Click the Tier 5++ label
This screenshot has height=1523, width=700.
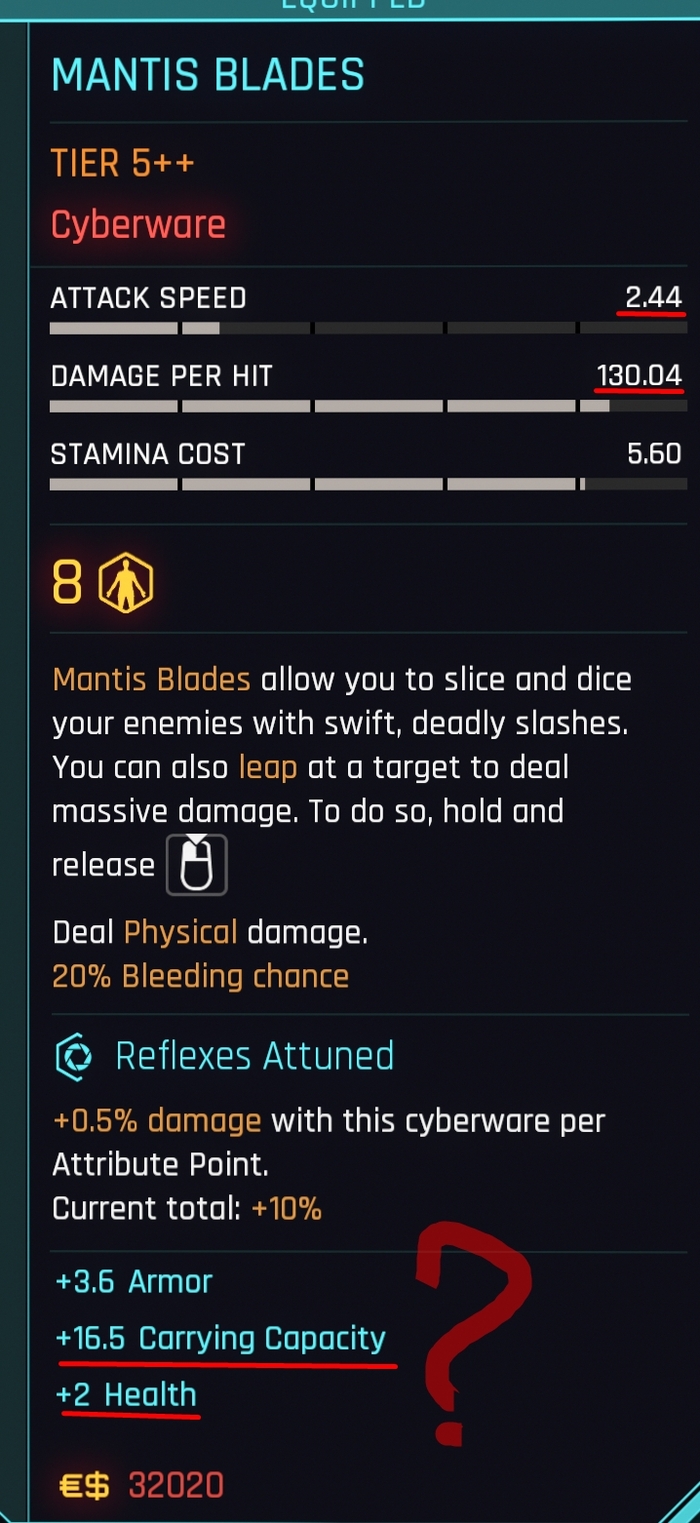[122, 163]
